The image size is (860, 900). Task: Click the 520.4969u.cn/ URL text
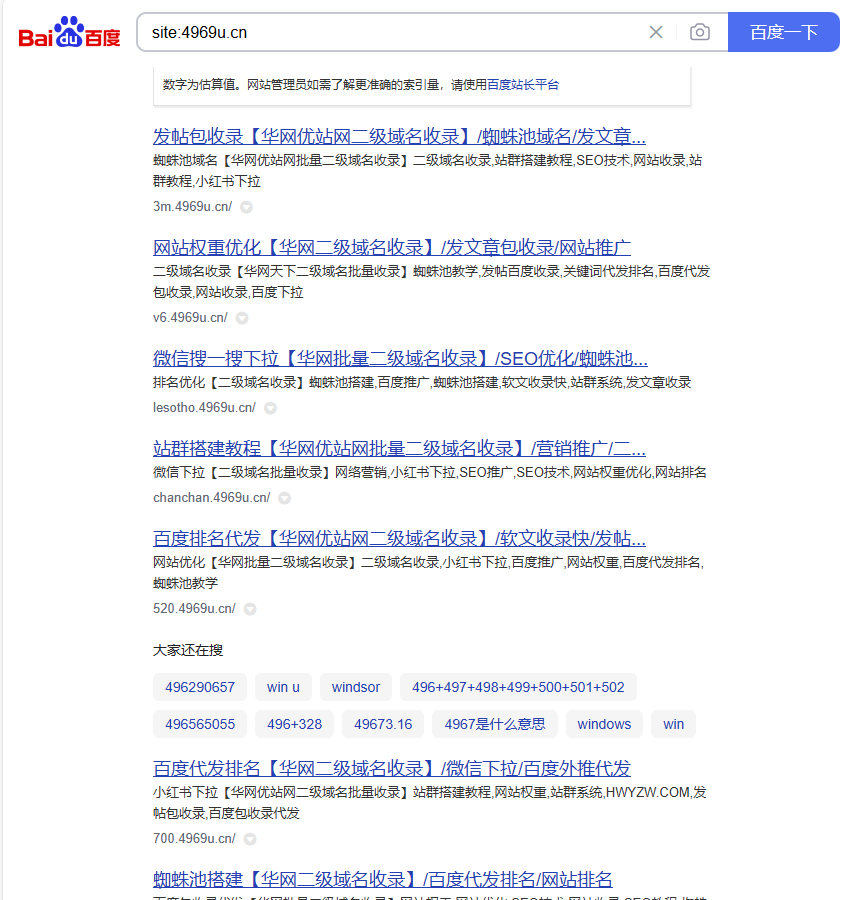(x=194, y=608)
